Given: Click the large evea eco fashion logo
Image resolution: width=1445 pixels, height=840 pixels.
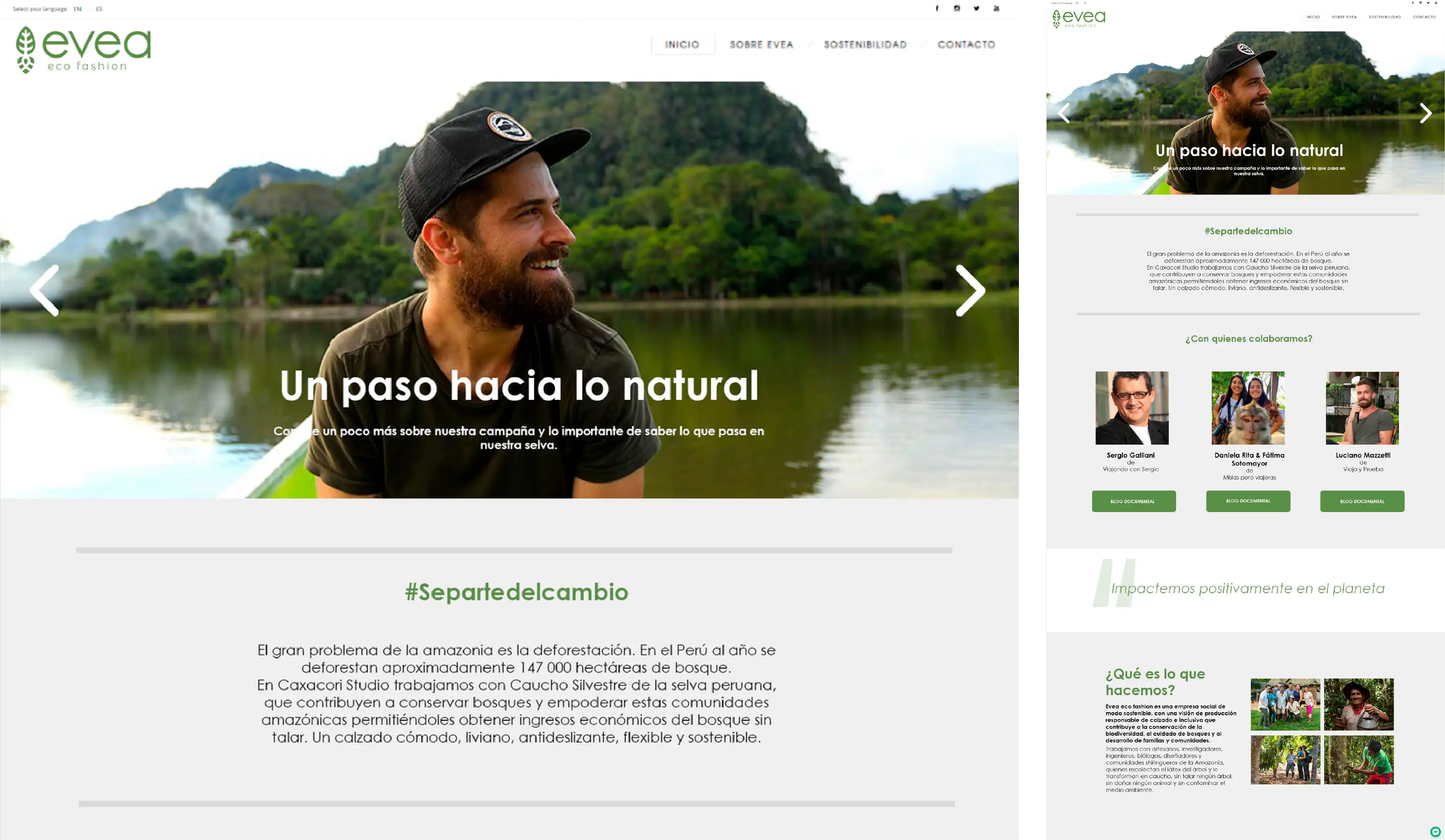Looking at the screenshot, I should (x=83, y=50).
